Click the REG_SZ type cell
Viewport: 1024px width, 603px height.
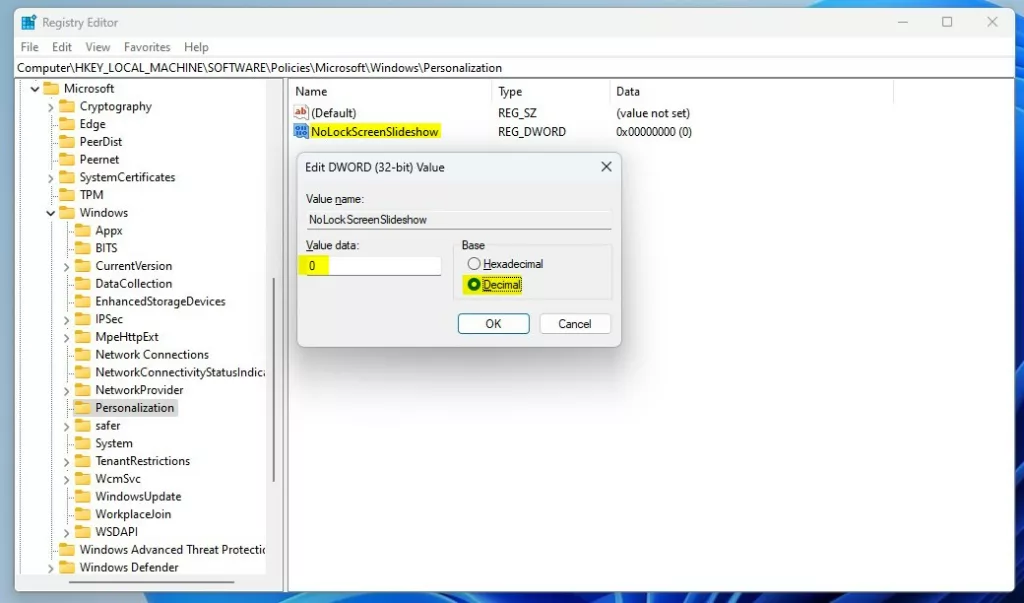point(517,113)
